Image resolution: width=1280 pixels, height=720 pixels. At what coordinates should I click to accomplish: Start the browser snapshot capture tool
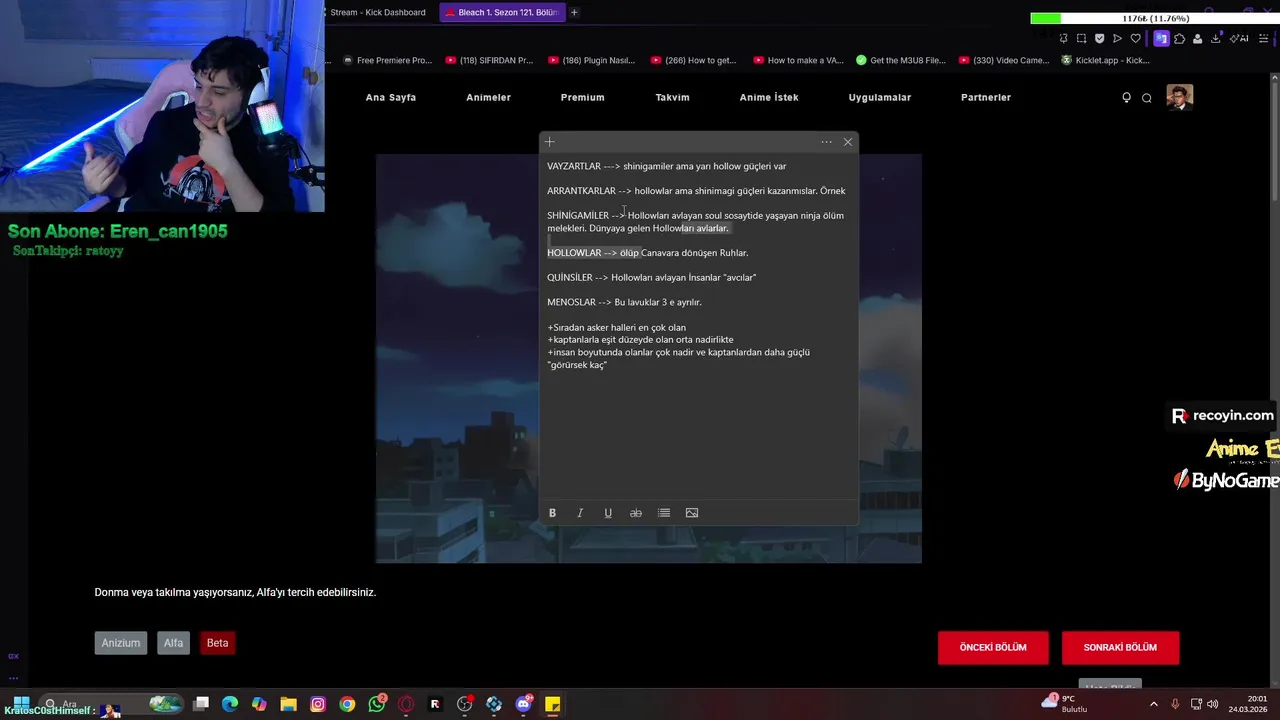tap(1081, 39)
